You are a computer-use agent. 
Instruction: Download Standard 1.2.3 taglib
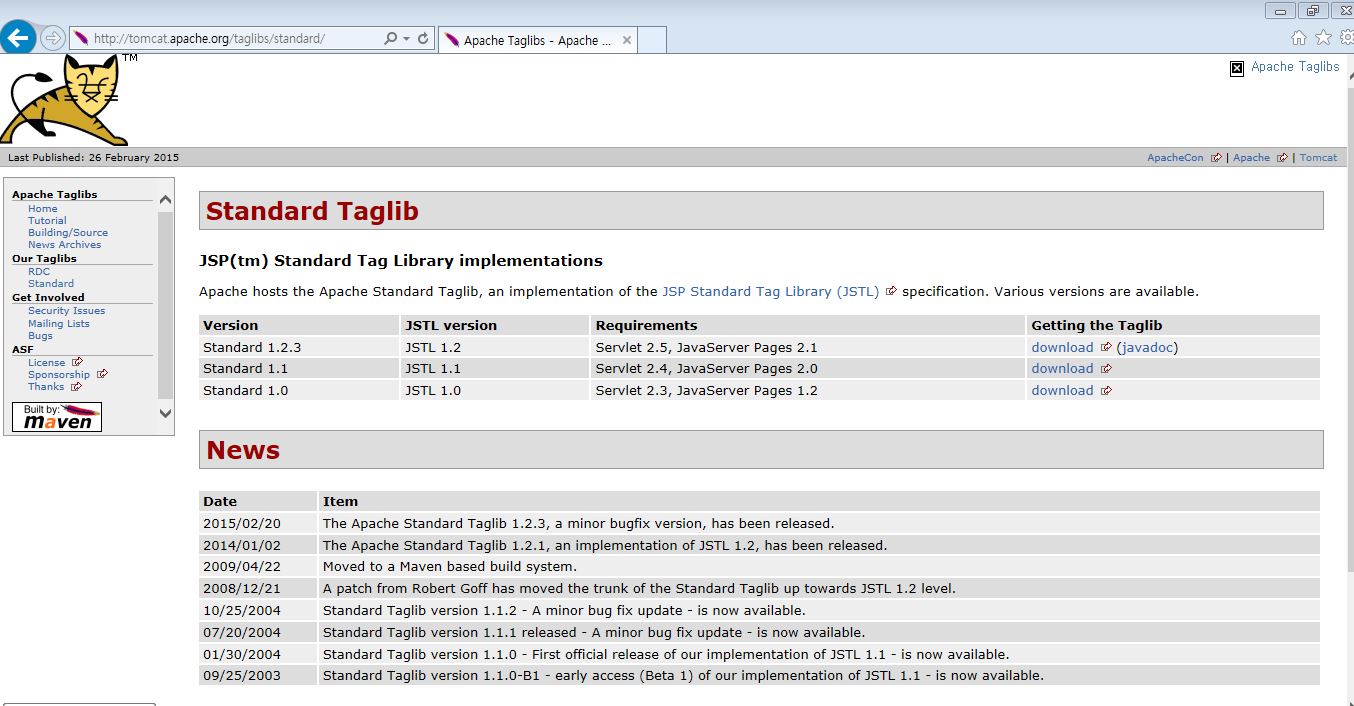coord(1062,348)
